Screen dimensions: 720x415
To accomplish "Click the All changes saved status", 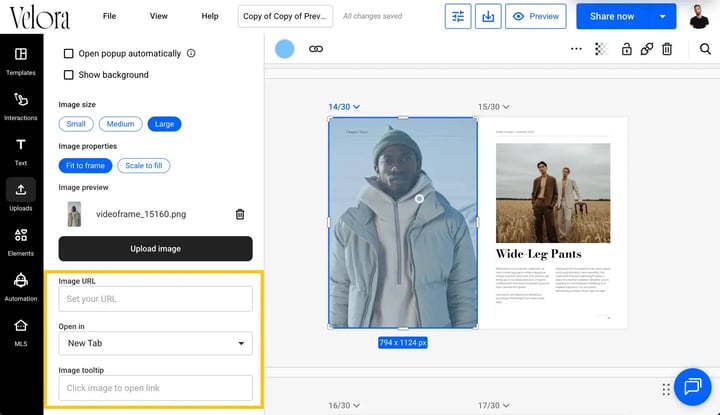I will pyautogui.click(x=372, y=16).
